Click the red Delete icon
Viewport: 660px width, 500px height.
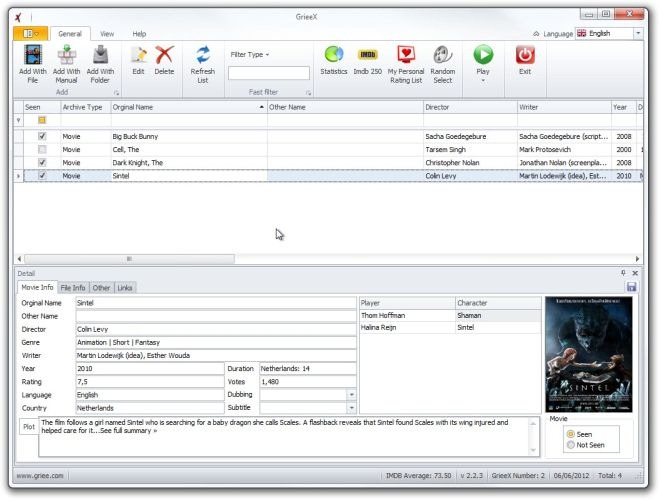coord(164,55)
